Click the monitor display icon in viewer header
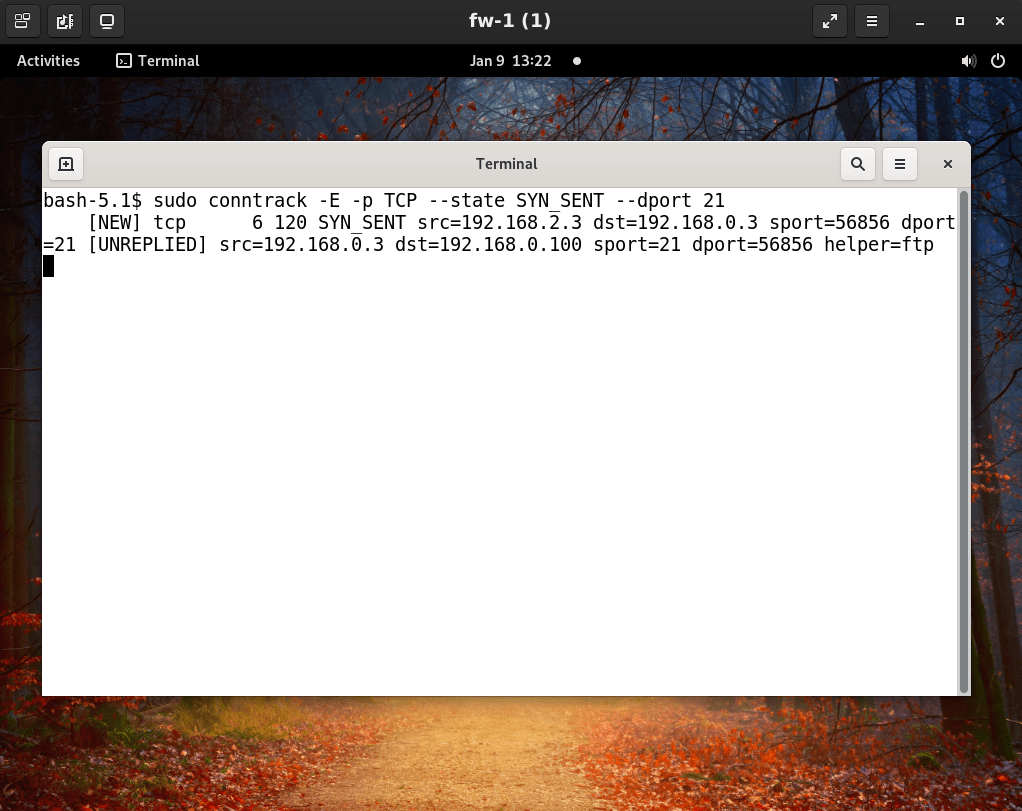The height and width of the screenshot is (811, 1022). (107, 20)
